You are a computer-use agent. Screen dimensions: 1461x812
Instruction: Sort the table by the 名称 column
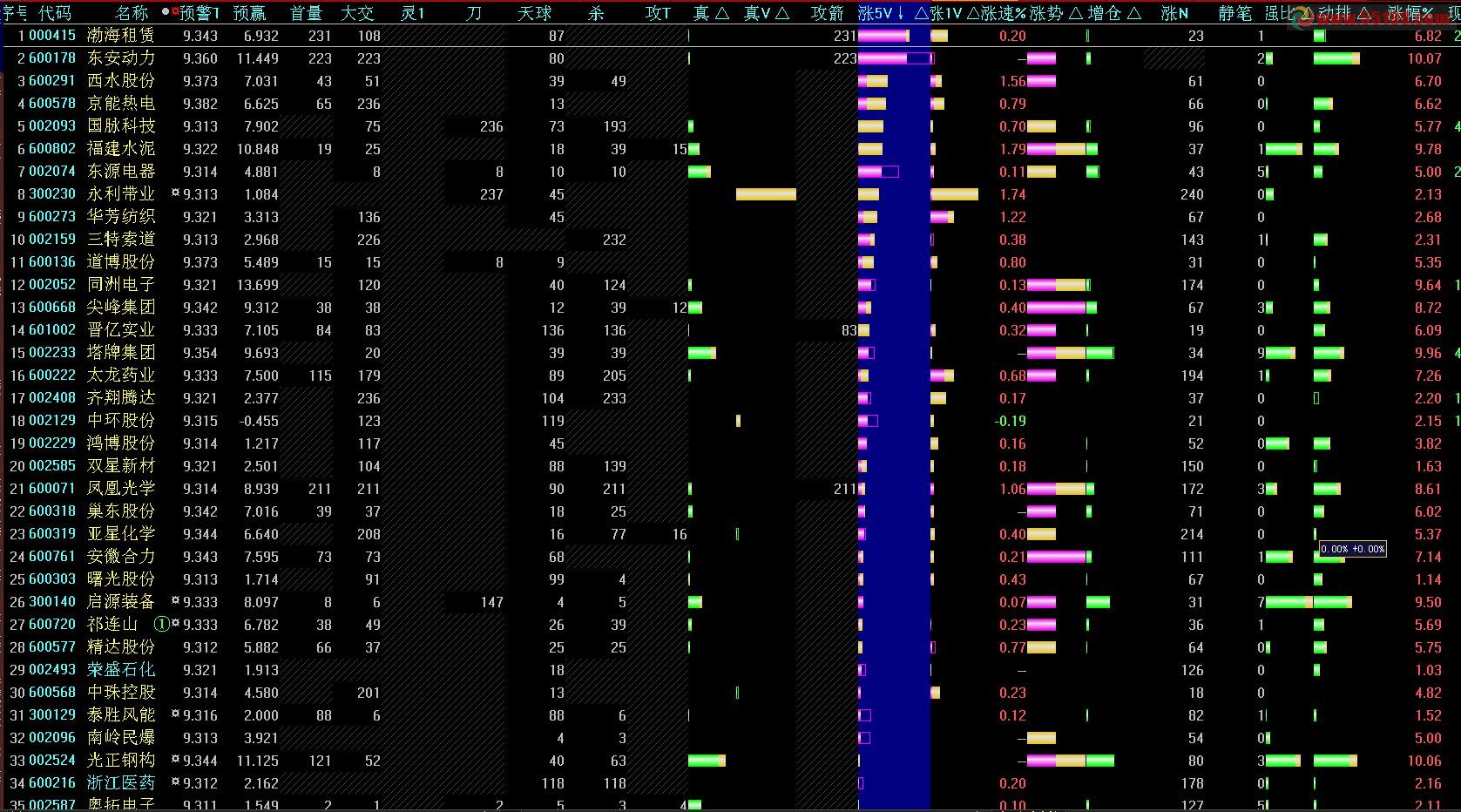(132, 13)
